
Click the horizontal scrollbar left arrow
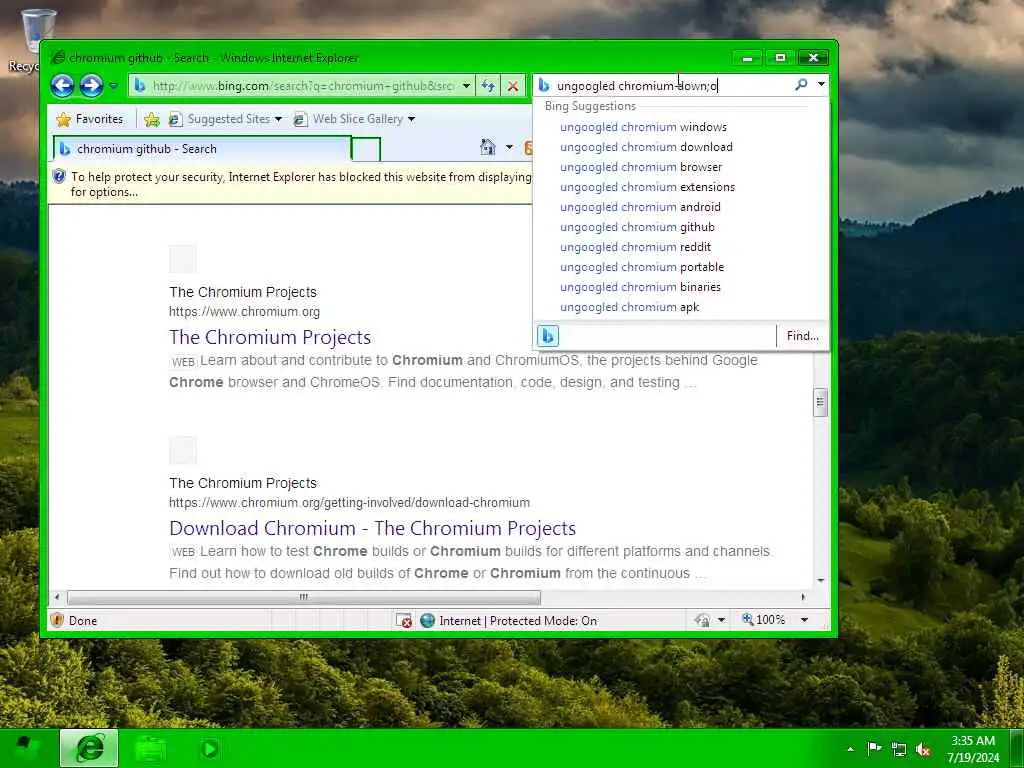click(57, 597)
